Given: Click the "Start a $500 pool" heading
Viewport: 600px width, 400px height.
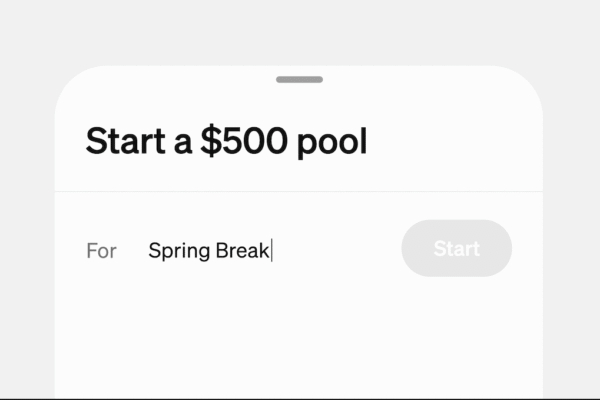Looking at the screenshot, I should 226,141.
